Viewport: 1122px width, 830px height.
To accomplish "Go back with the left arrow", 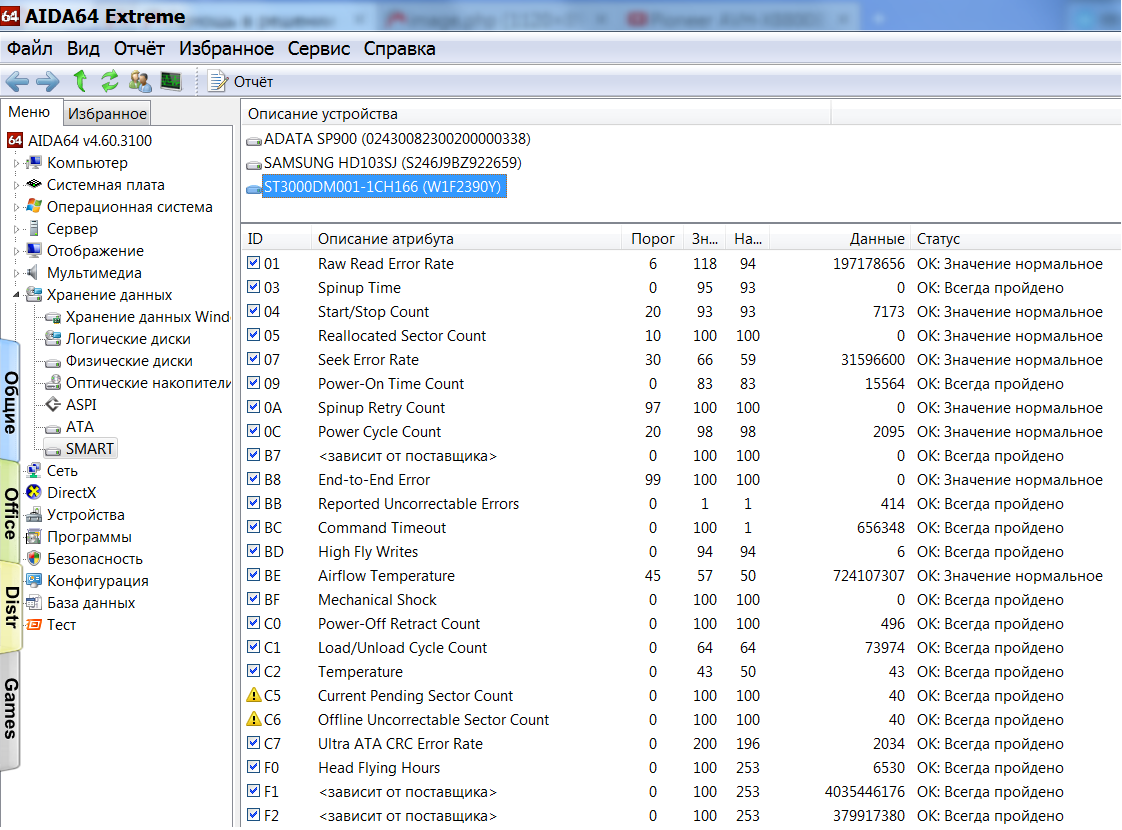I will click(17, 82).
